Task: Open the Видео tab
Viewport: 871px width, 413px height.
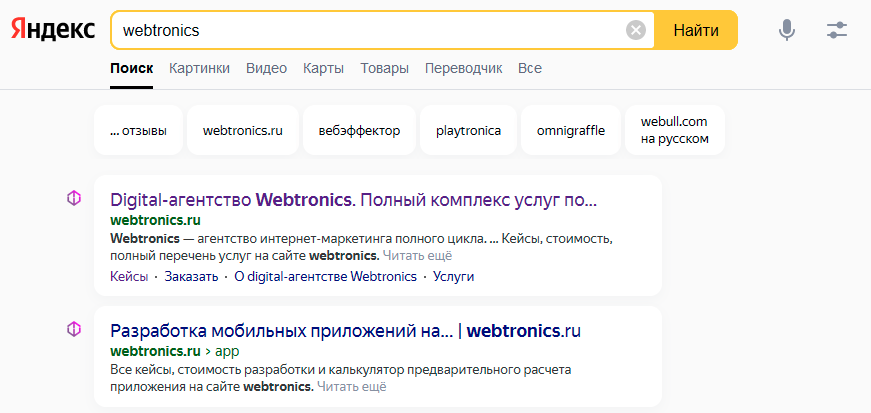Action: click(266, 68)
